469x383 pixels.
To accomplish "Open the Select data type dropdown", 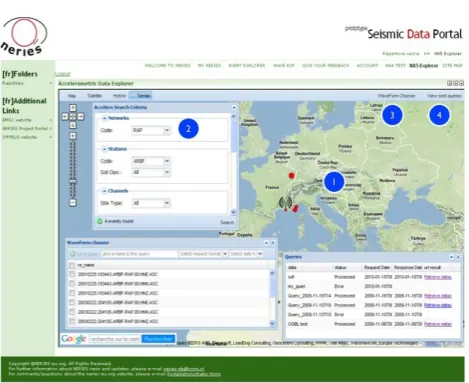I will (x=260, y=254).
